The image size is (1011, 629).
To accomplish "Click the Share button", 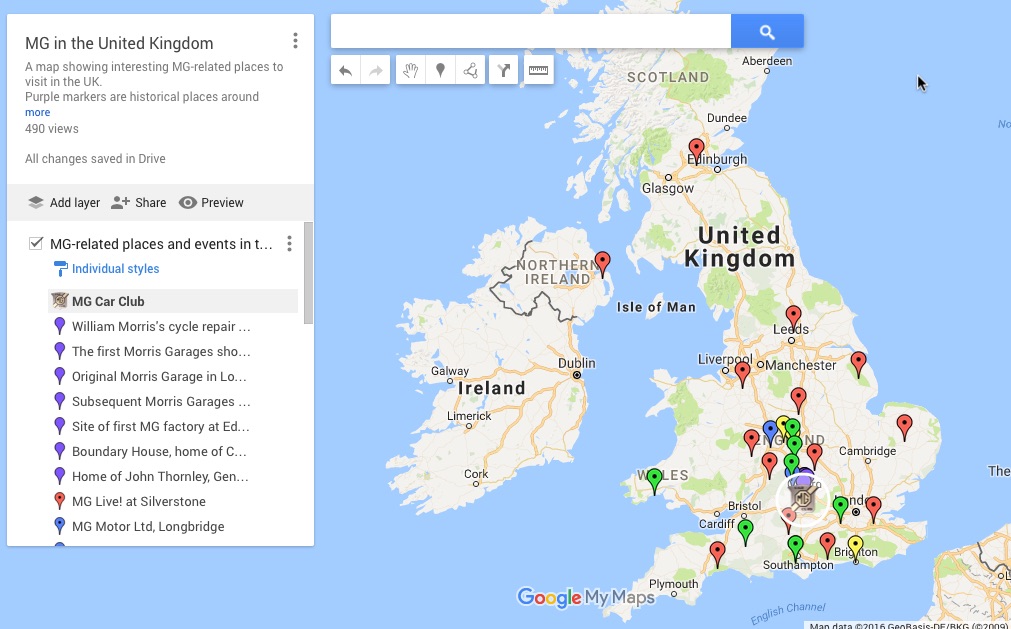I will coord(139,202).
